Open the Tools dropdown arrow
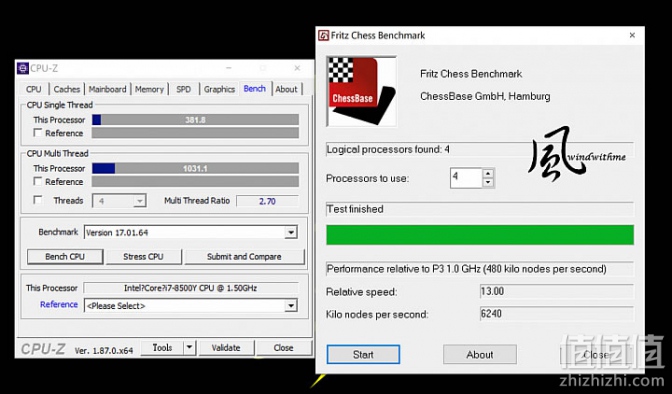The height and width of the screenshot is (394, 672). 189,348
